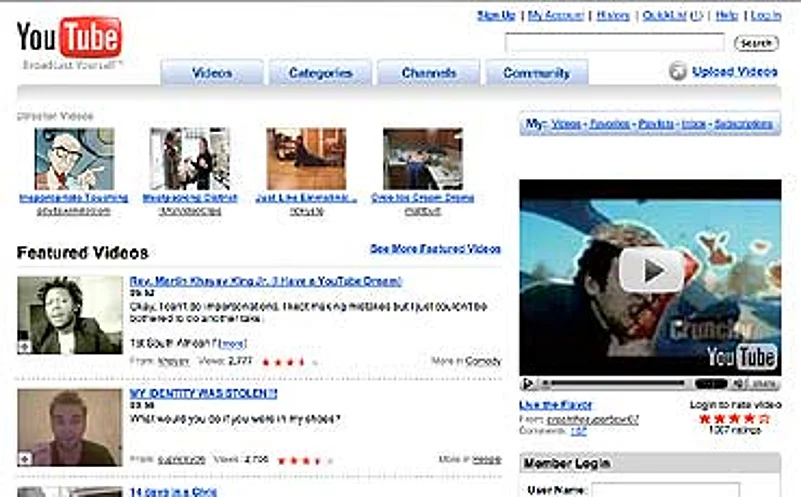Rate the player video with first star
The image size is (801, 497).
(x=705, y=419)
